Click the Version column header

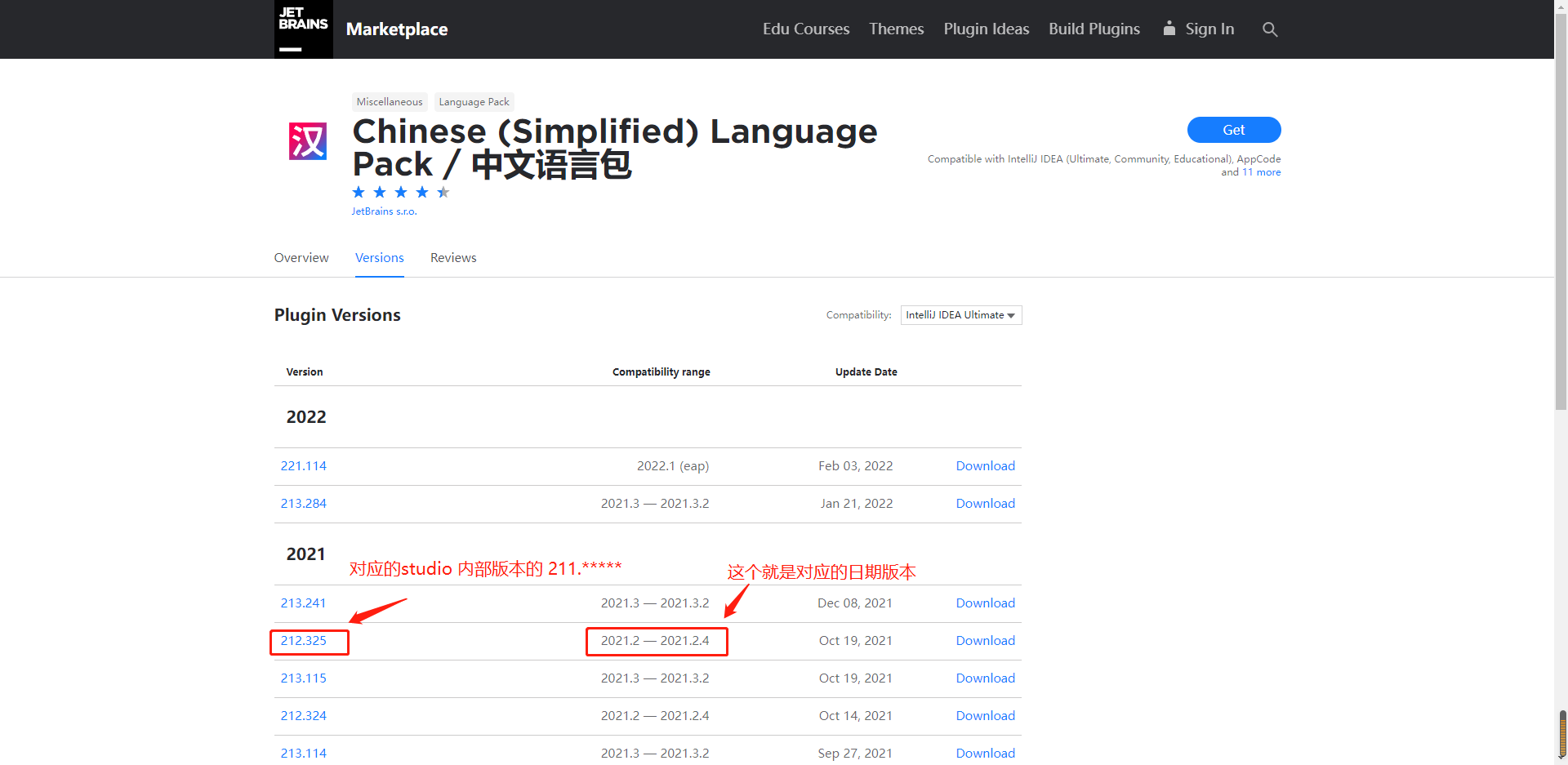305,372
